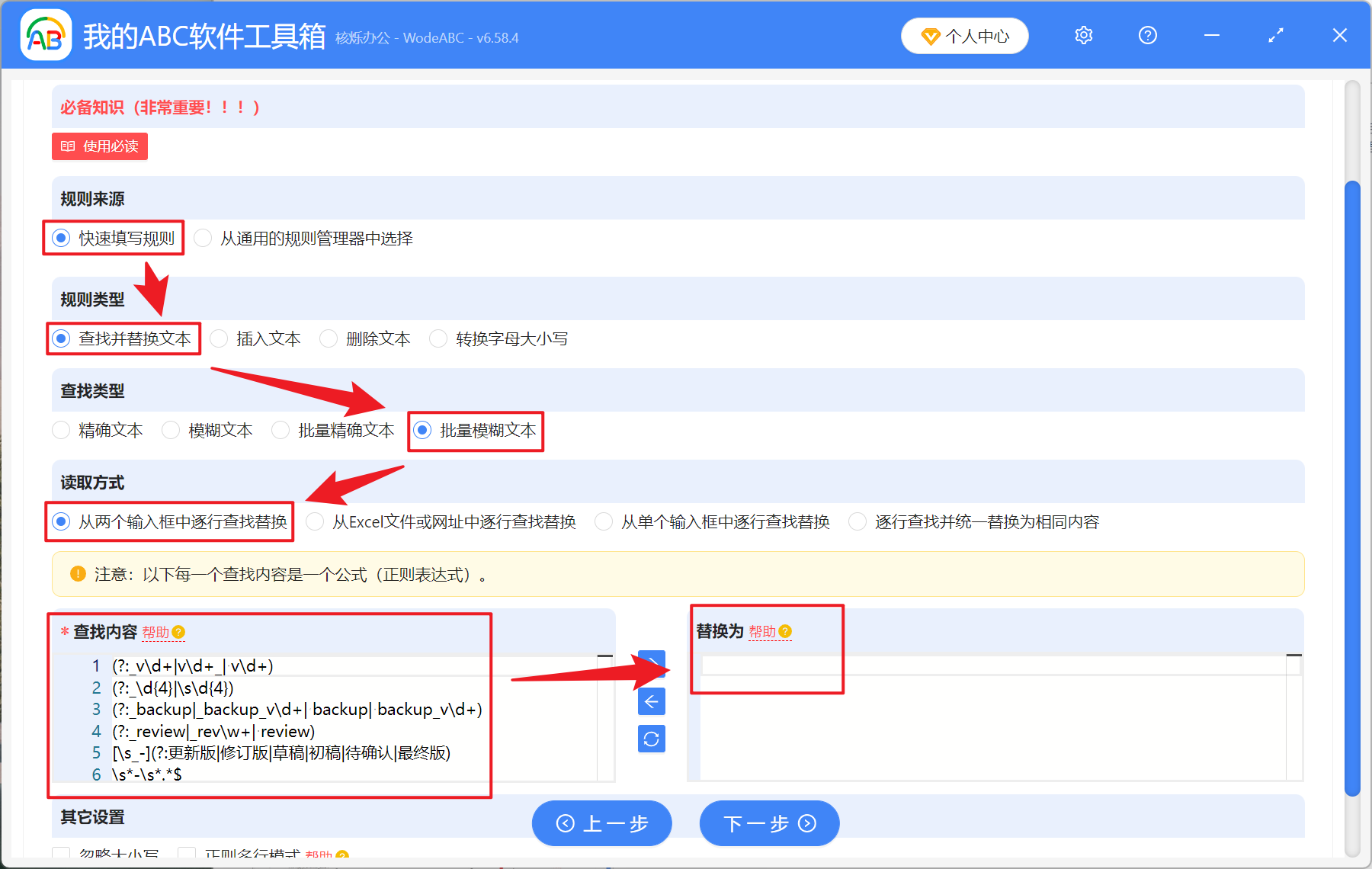Screen dimensions: 1372x869
Task: Select the 插入文本 rule type
Action: pyautogui.click(x=220, y=338)
